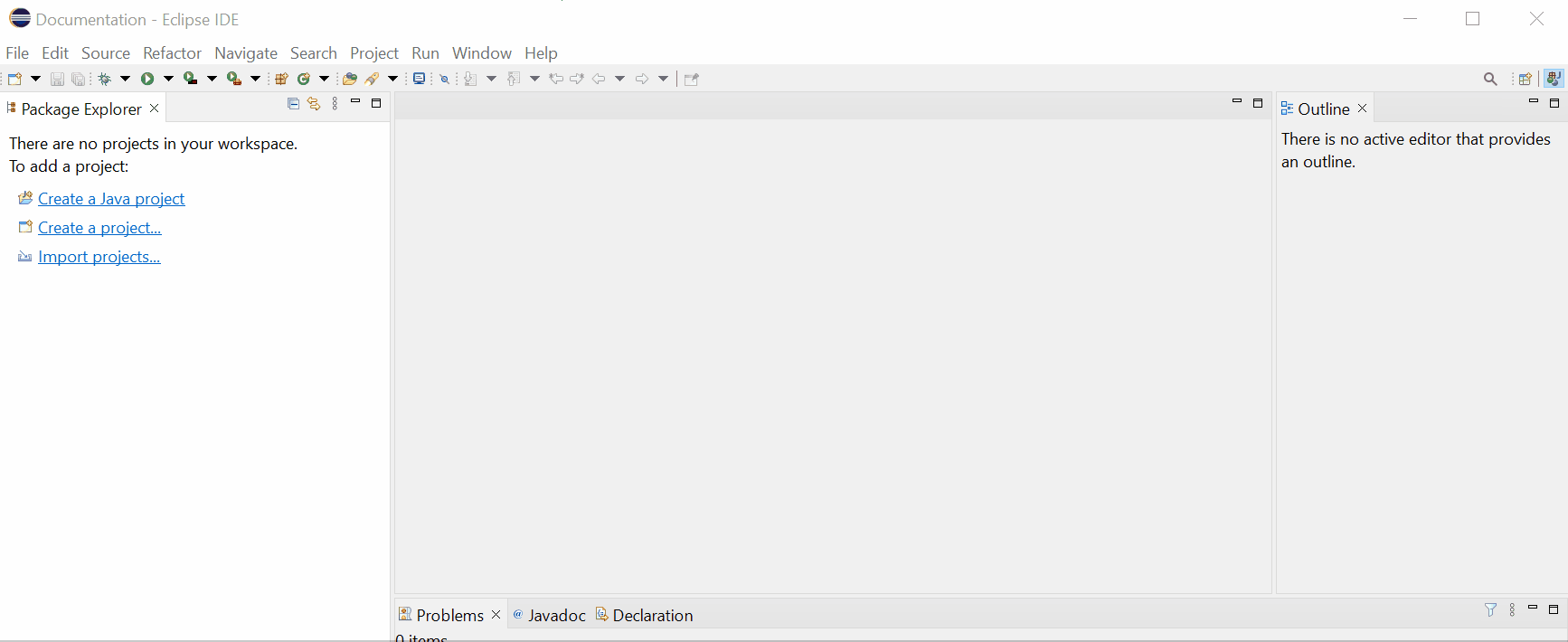The width and height of the screenshot is (1568, 642).
Task: Toggle Link with Editor in Package Explorer
Action: coord(314,104)
